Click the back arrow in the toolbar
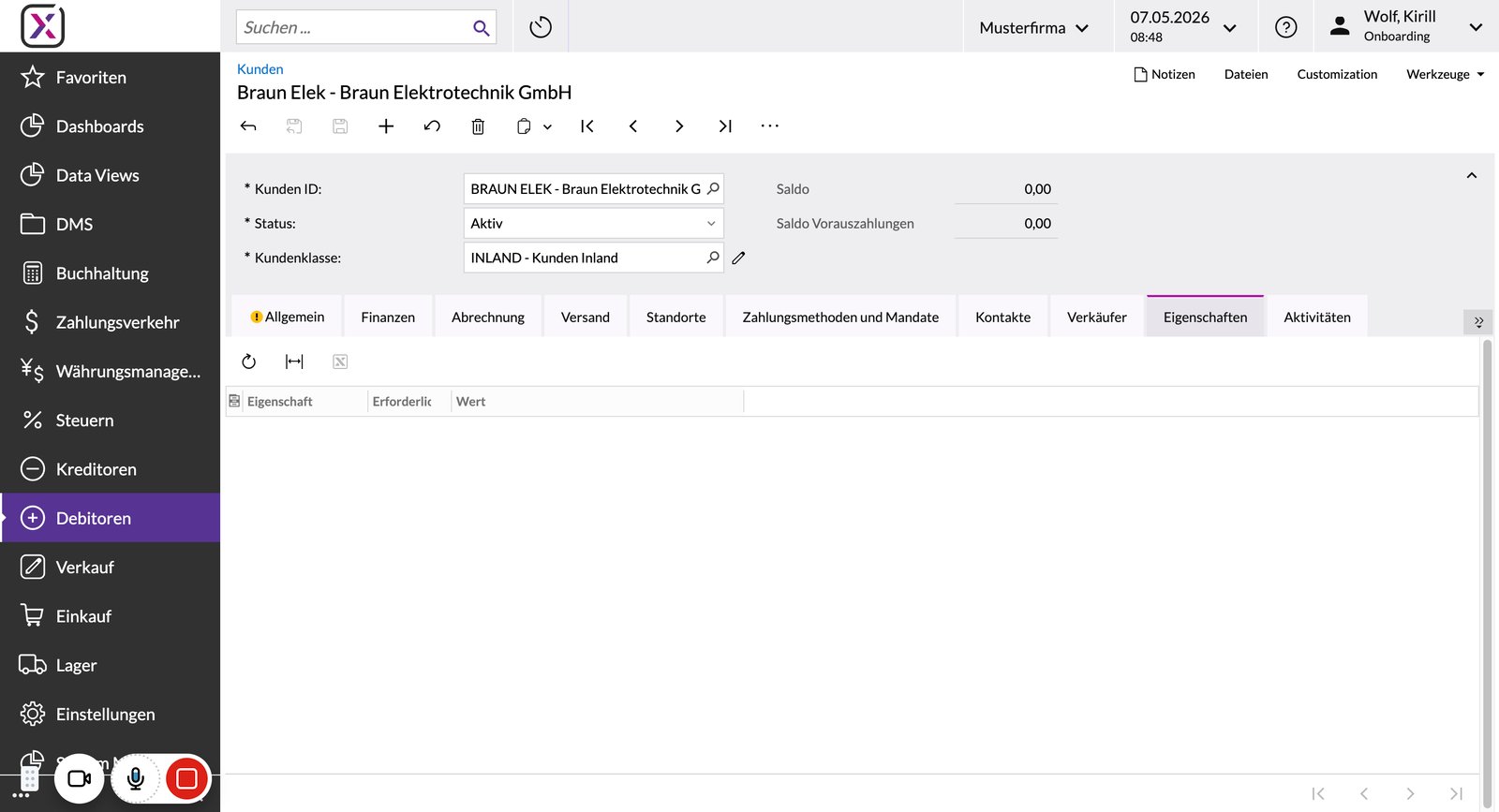Viewport: 1499px width, 812px height. click(248, 126)
